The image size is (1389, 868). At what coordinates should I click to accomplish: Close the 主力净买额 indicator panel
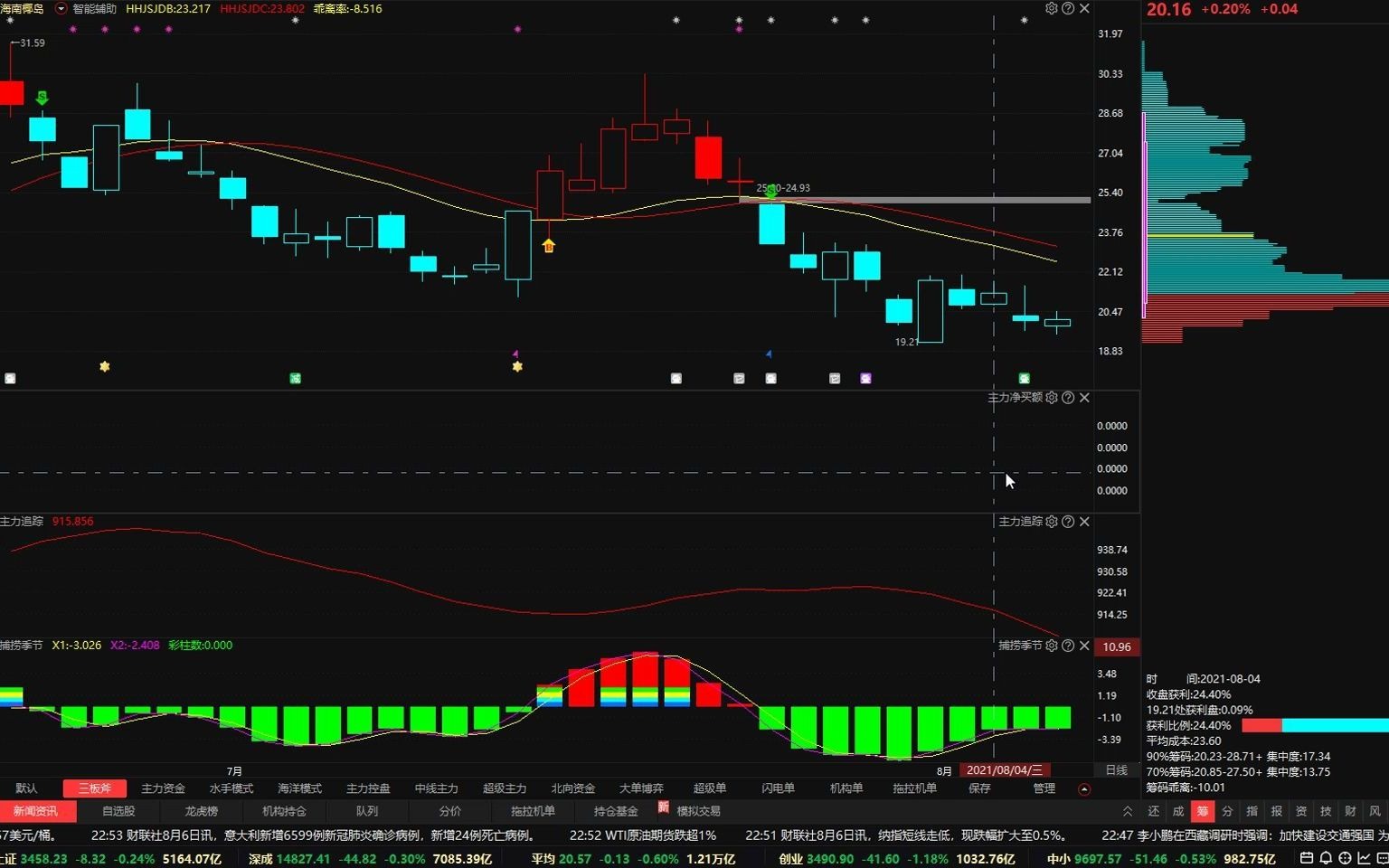click(x=1084, y=398)
